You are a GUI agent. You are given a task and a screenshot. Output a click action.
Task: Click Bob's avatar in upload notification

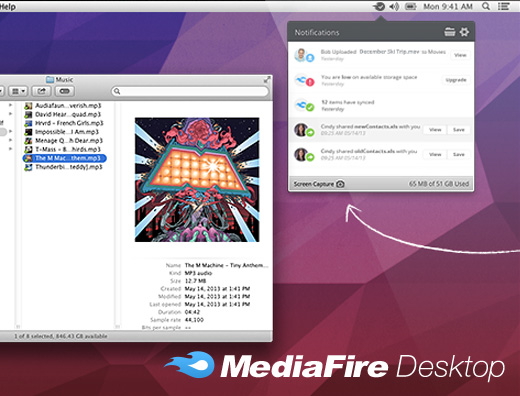click(301, 54)
